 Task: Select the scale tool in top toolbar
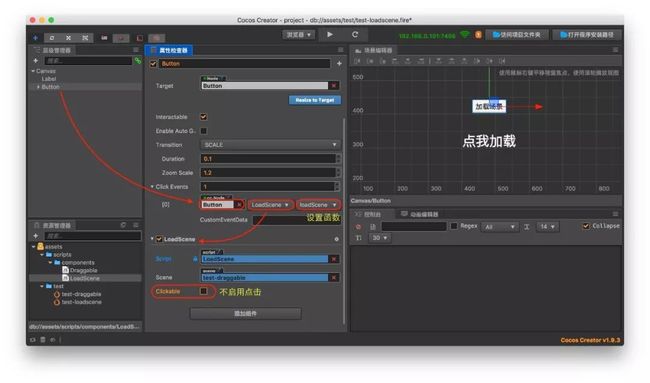click(x=68, y=38)
